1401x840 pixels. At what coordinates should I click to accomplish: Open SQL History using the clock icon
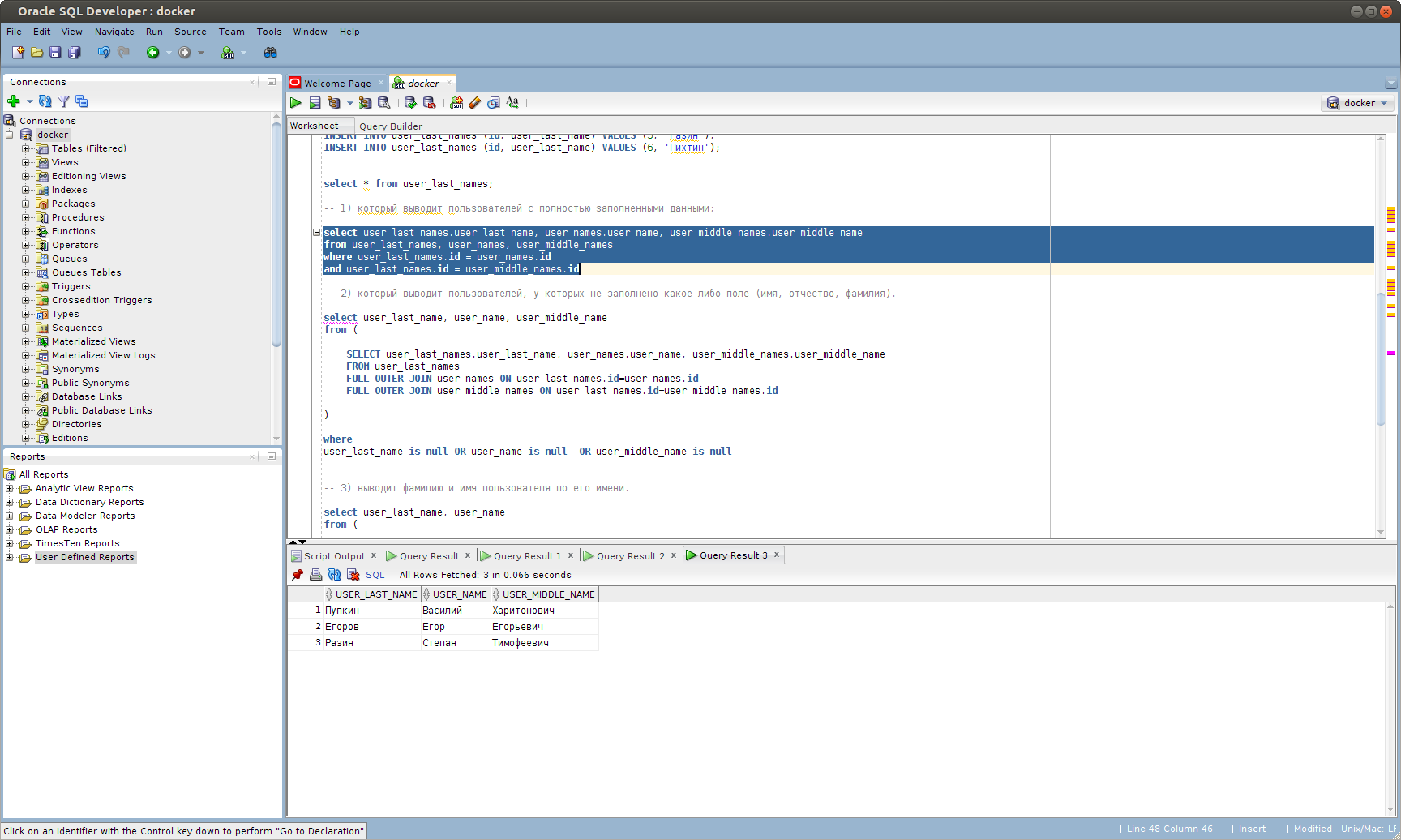494,103
